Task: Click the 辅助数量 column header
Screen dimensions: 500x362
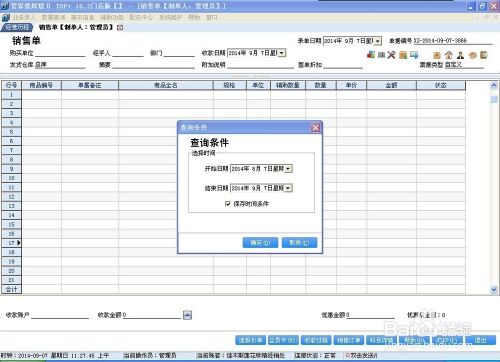Action: click(288, 85)
